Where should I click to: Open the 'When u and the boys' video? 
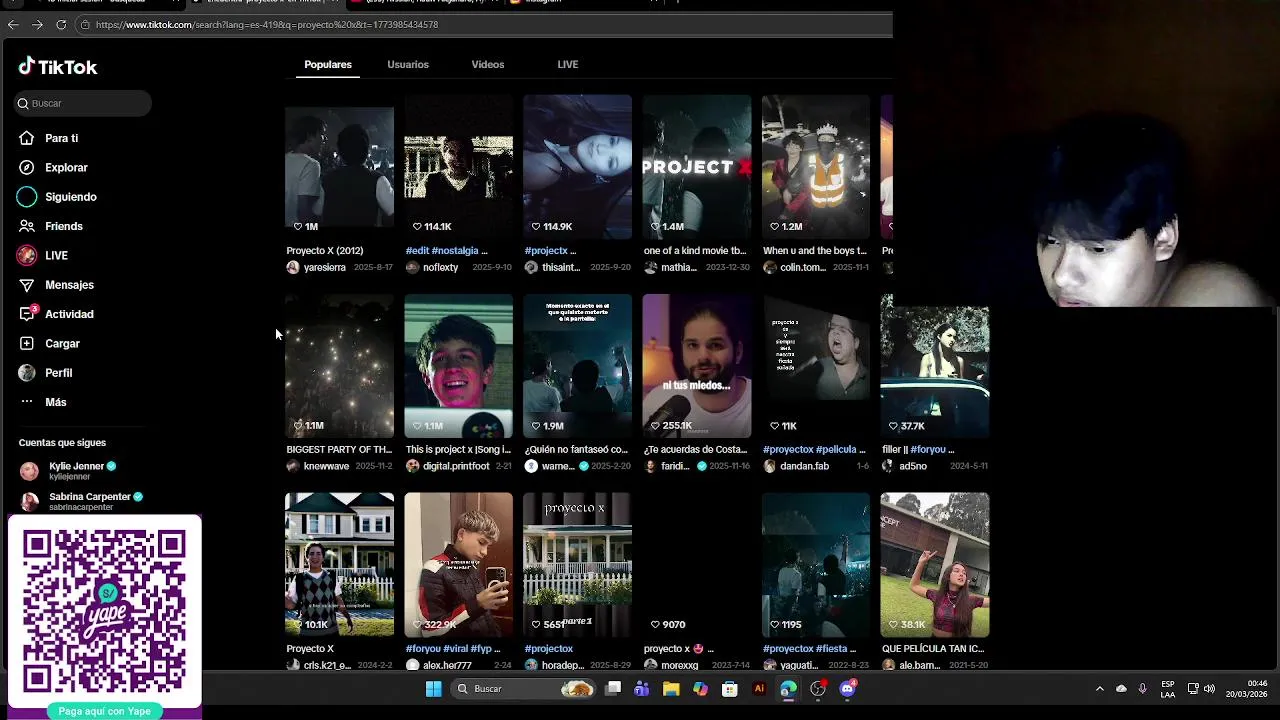(x=816, y=167)
